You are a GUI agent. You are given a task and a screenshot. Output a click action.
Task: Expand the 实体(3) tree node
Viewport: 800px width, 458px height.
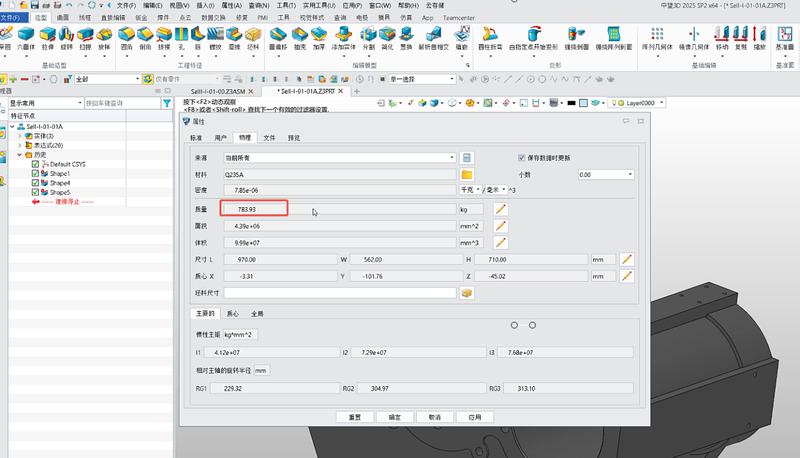pos(20,135)
